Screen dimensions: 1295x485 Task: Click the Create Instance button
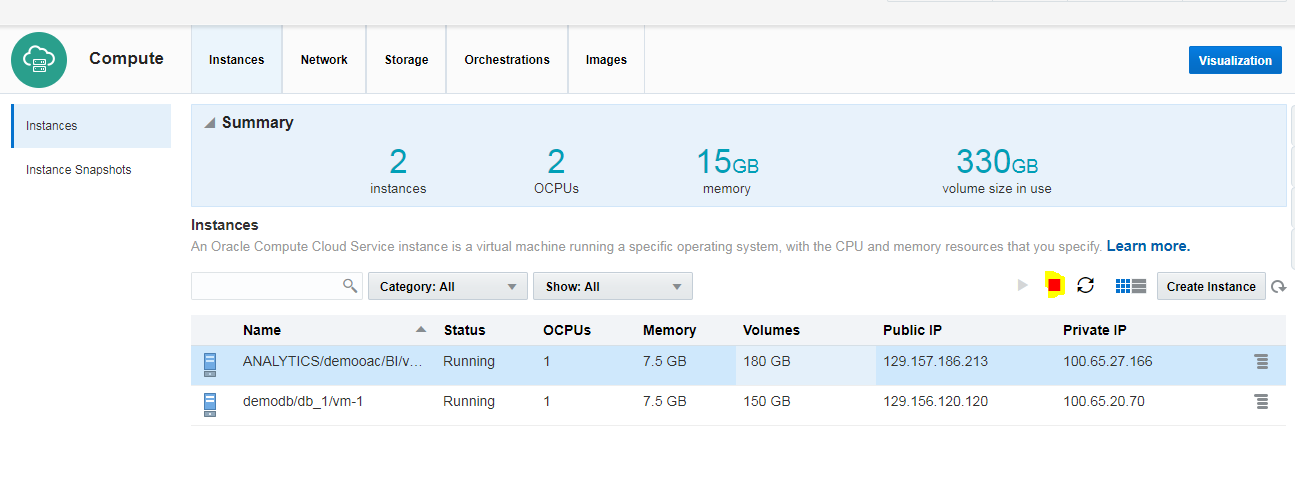(x=1210, y=287)
